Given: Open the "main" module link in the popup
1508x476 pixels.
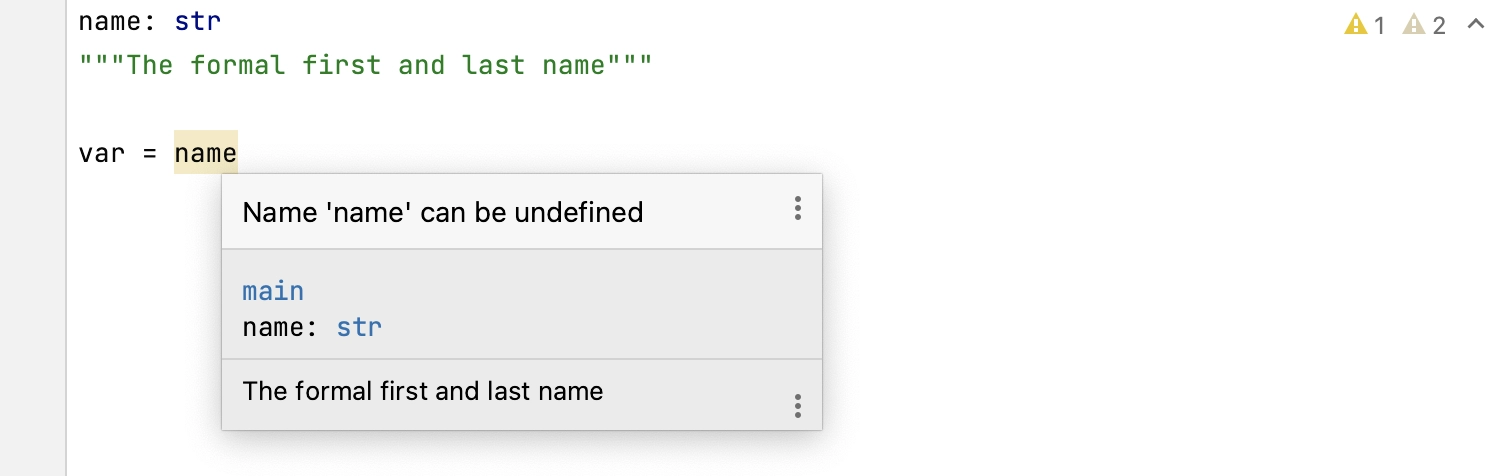Looking at the screenshot, I should (x=273, y=291).
